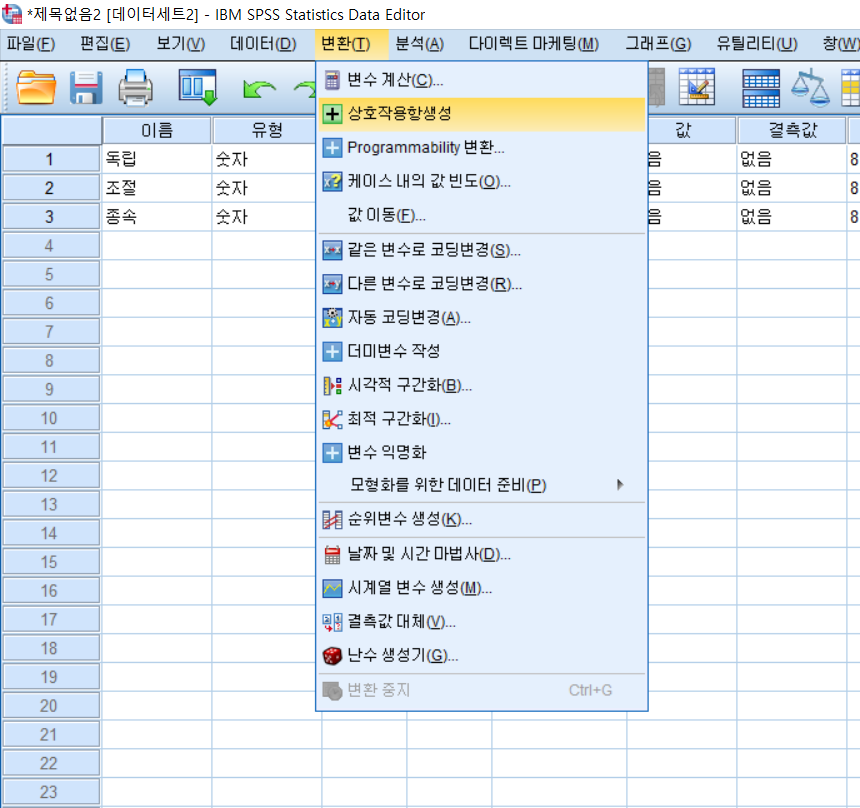
Task: Click icon beside 결측값 대체
Action: tap(332, 622)
